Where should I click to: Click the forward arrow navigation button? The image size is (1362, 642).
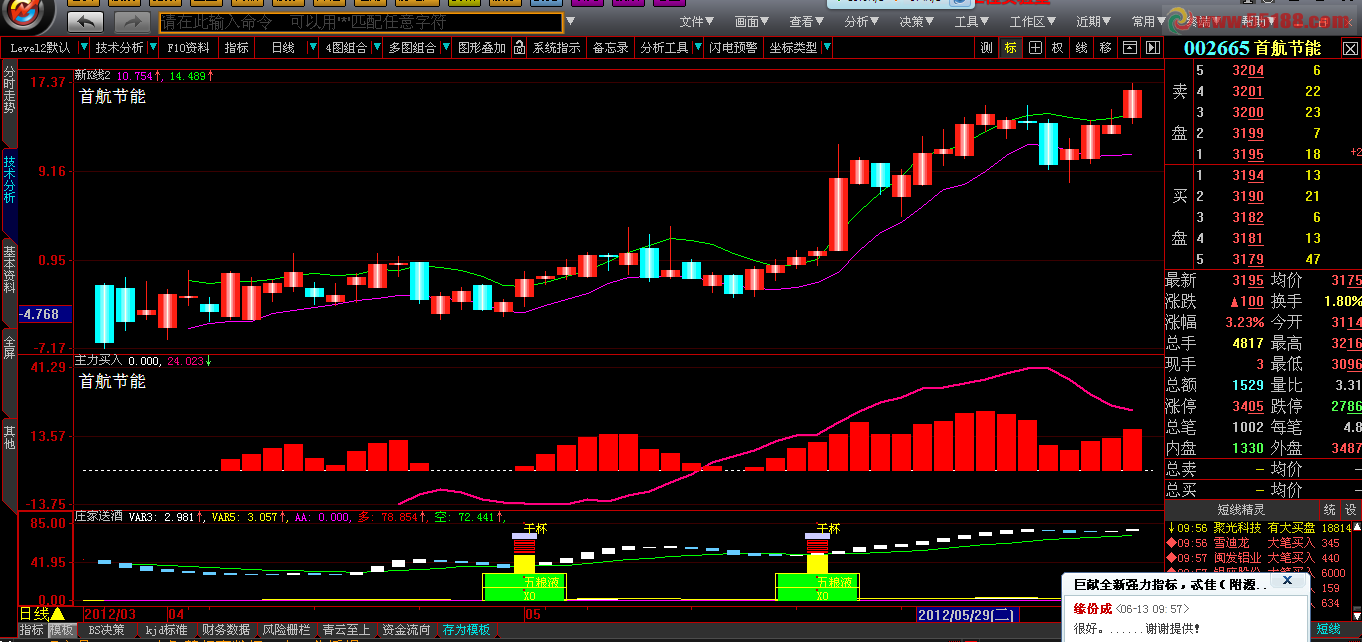point(131,21)
